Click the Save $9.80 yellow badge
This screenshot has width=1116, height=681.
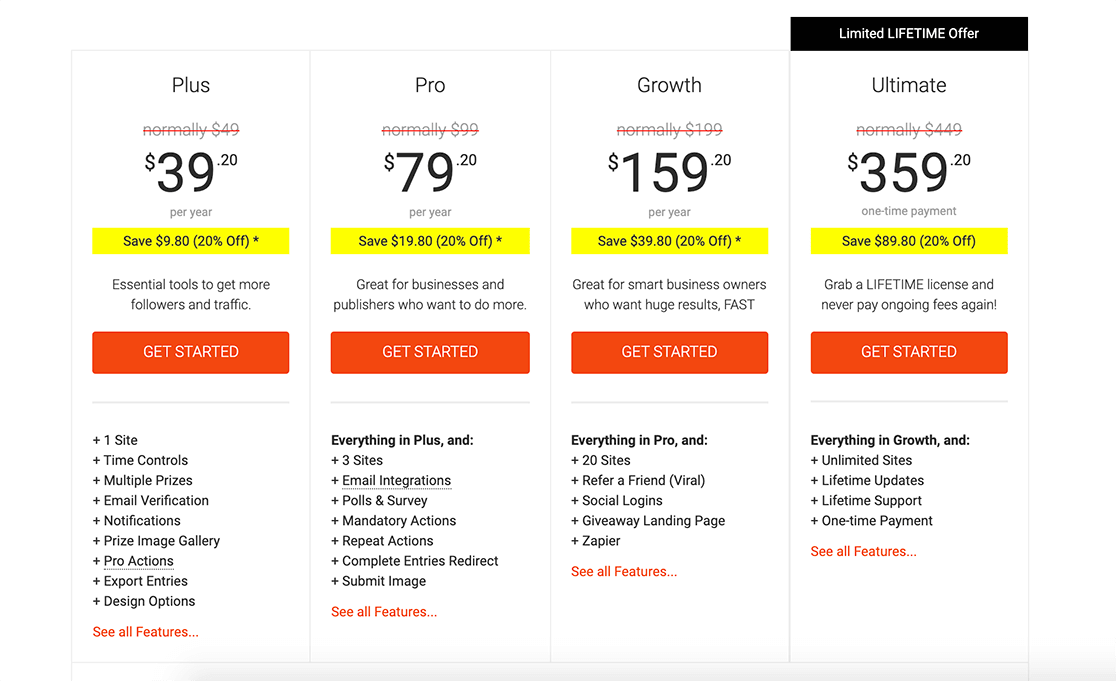[190, 241]
